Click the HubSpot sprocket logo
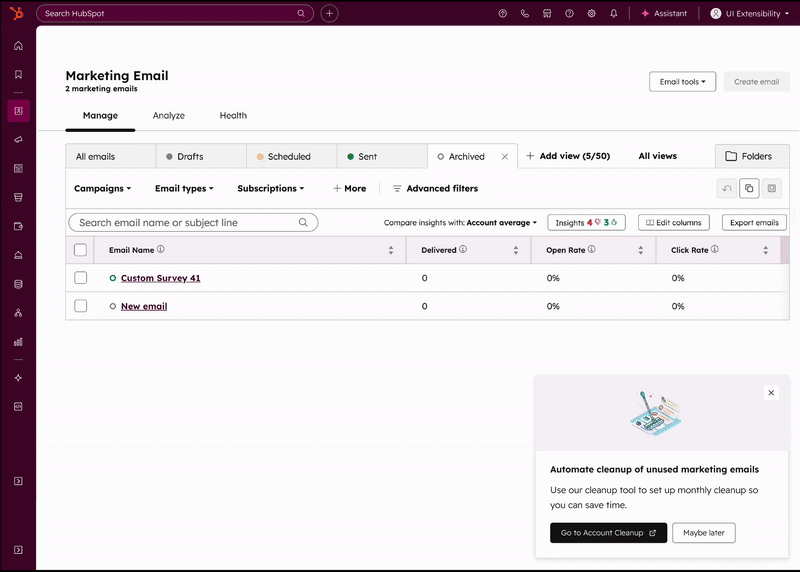The image size is (800, 572). 17,13
